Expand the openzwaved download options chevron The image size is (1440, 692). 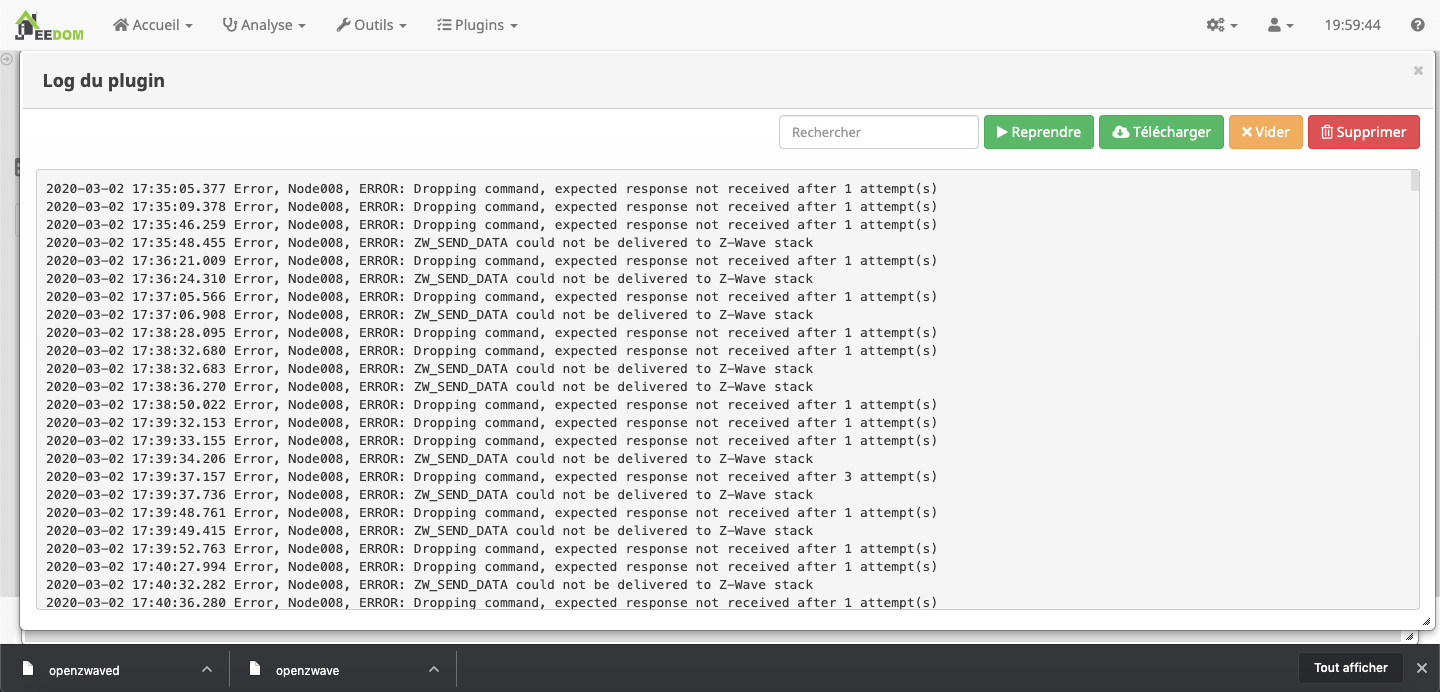click(207, 669)
